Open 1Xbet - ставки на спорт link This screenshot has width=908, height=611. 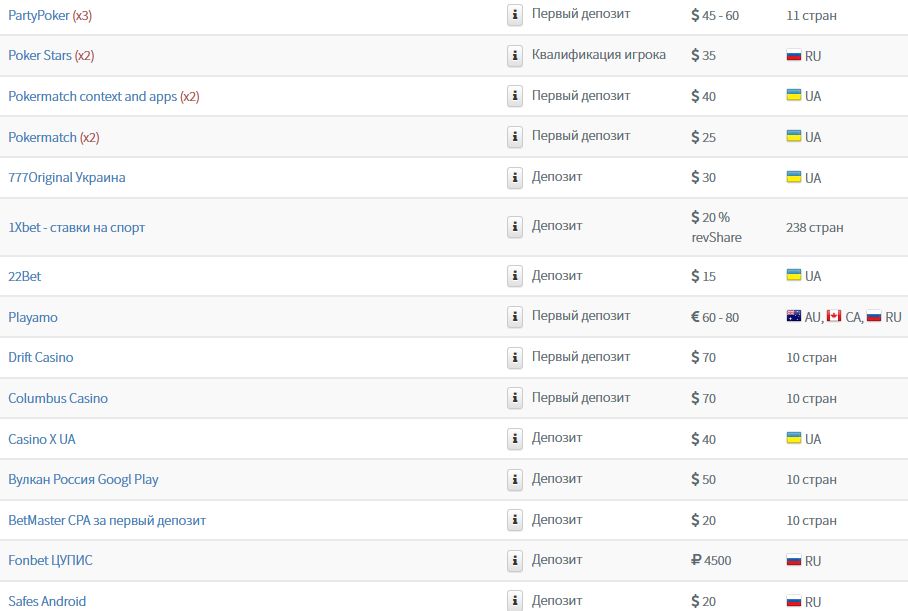coord(76,228)
